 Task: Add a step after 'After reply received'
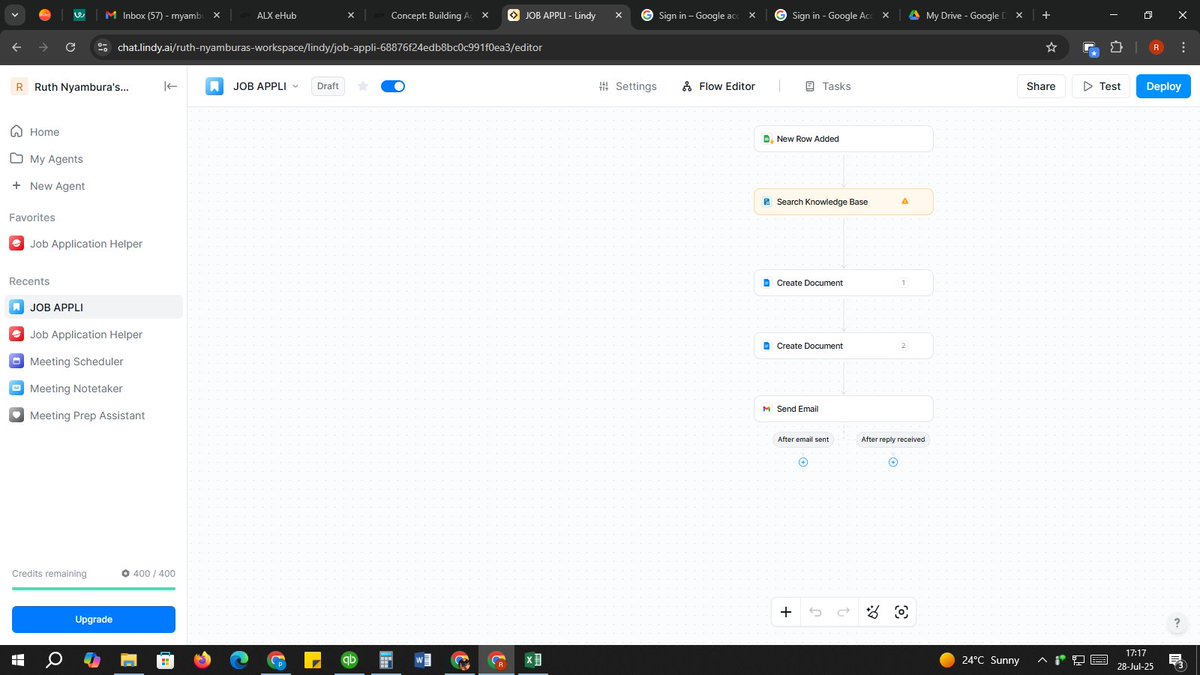click(x=893, y=462)
